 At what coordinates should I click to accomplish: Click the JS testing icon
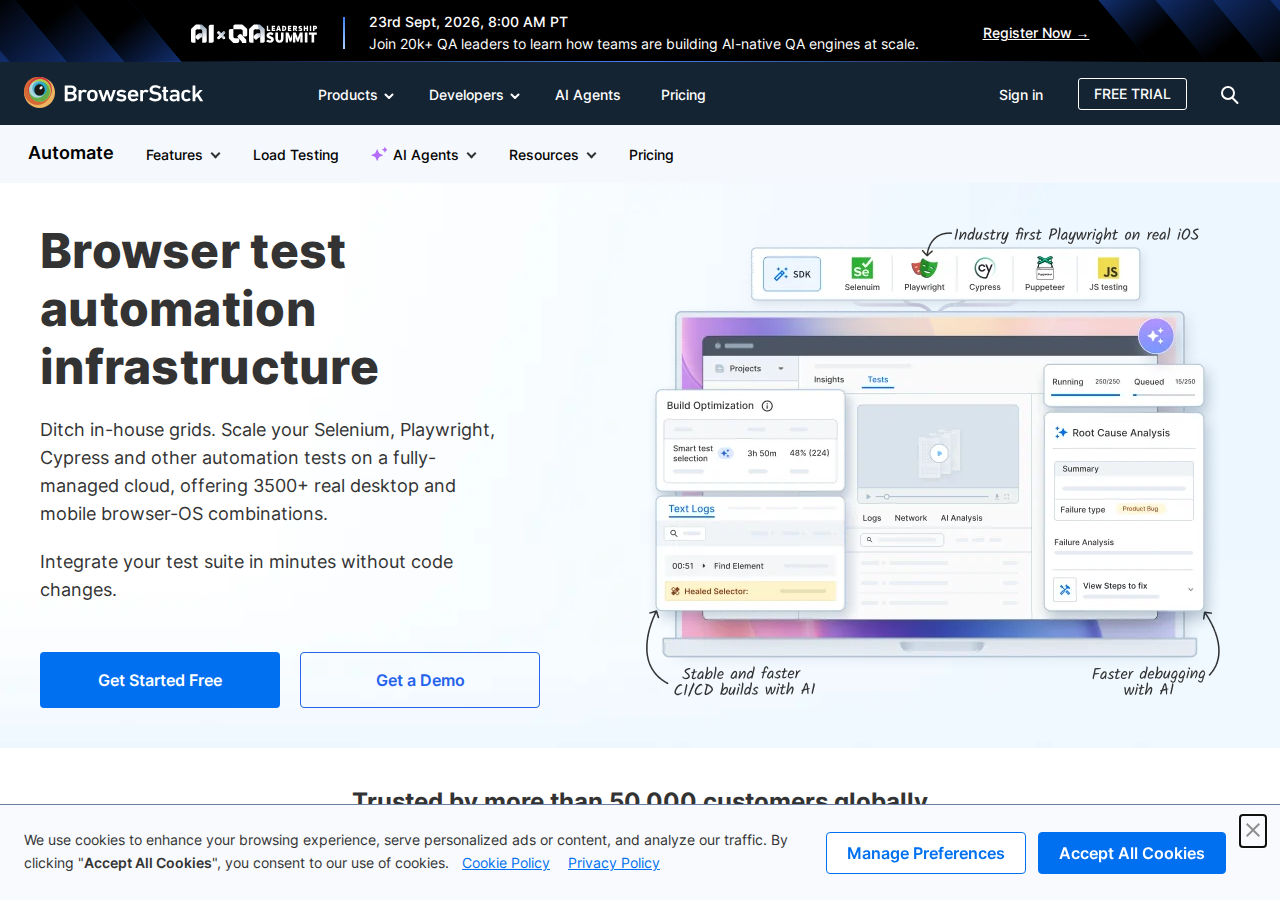coord(1108,269)
